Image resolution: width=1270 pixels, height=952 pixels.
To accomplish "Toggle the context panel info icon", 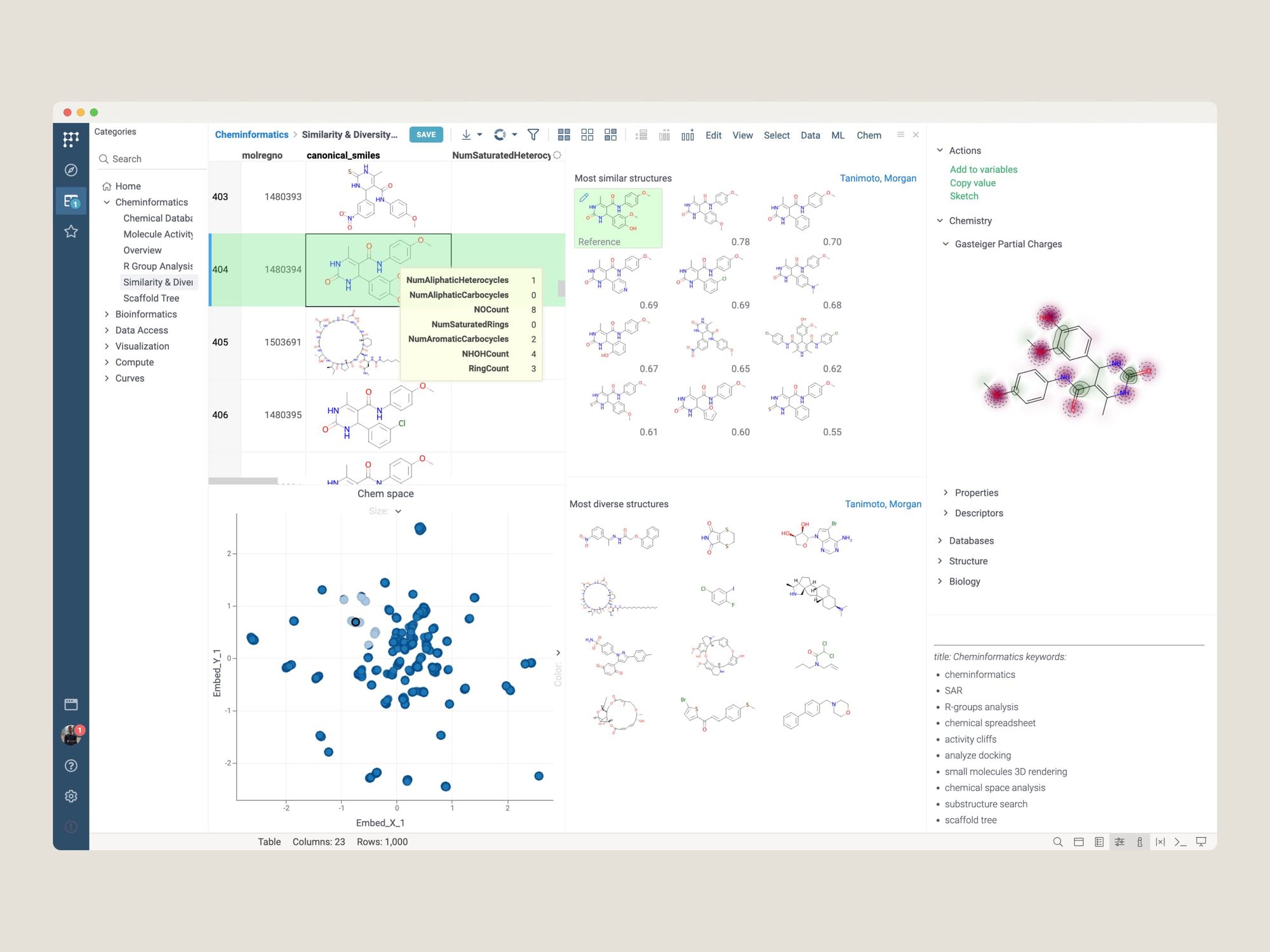I will (x=1140, y=842).
